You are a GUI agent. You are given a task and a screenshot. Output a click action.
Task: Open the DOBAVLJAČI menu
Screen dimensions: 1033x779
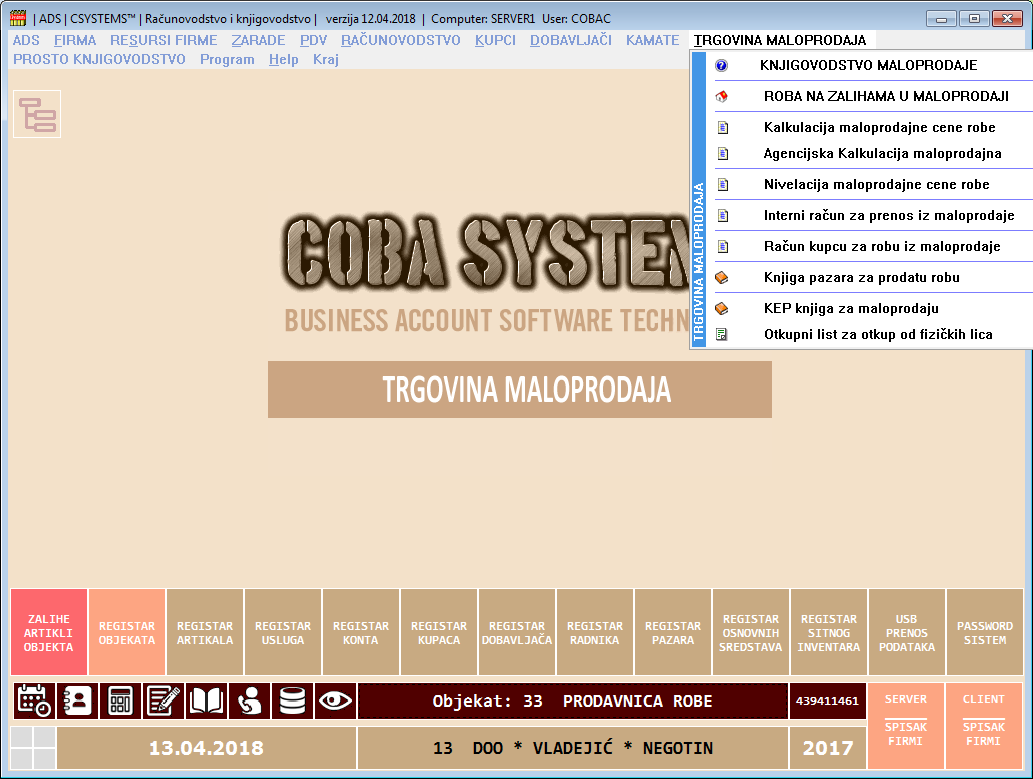point(571,40)
